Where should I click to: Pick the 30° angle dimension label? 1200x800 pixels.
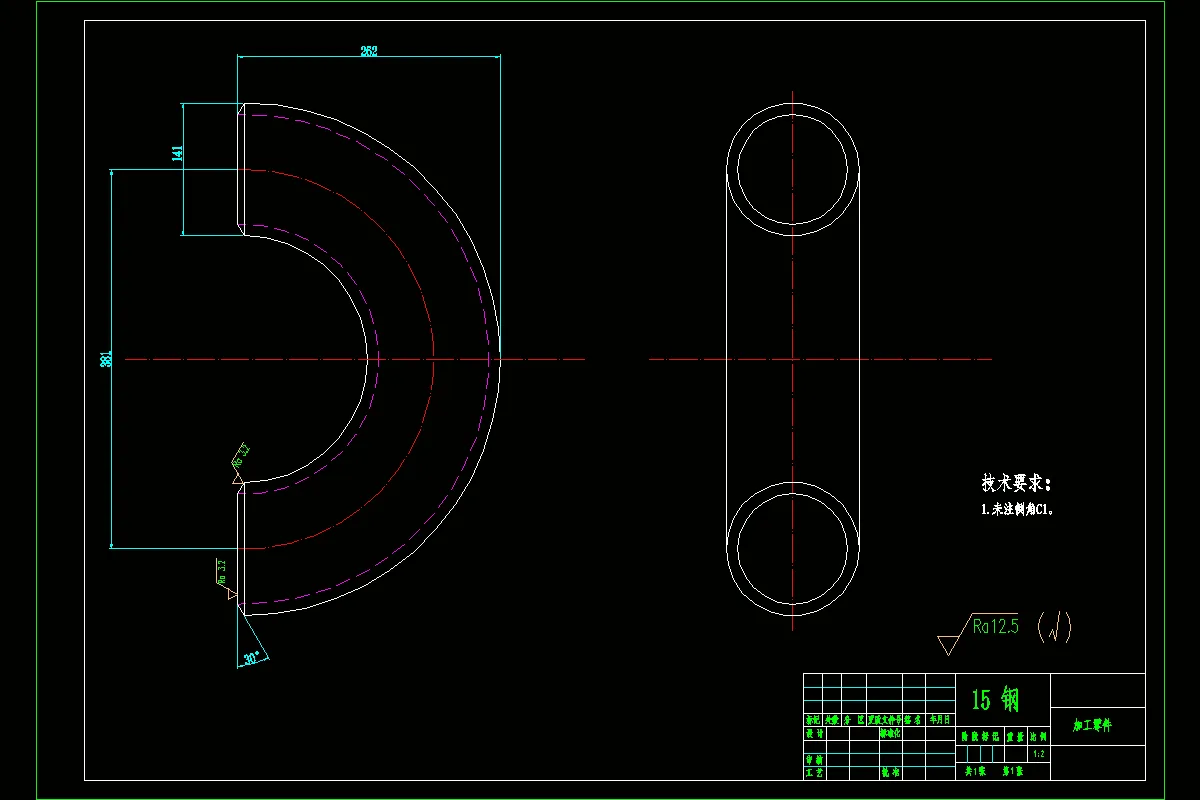(252, 658)
